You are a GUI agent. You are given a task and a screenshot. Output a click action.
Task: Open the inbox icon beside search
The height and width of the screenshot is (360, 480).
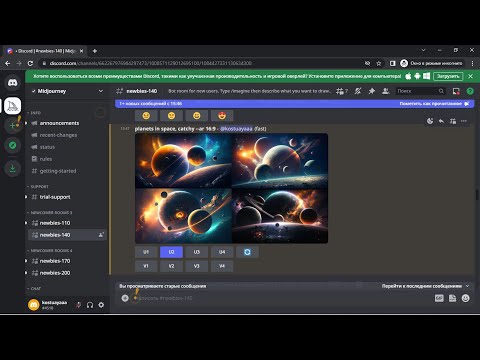(456, 91)
